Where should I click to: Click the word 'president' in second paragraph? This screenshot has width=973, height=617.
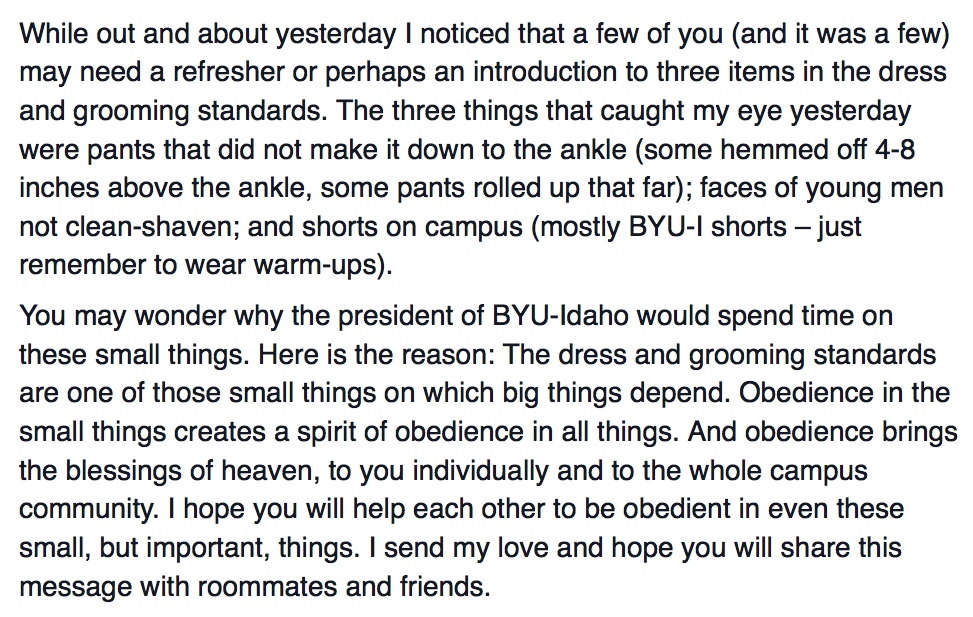click(x=395, y=316)
